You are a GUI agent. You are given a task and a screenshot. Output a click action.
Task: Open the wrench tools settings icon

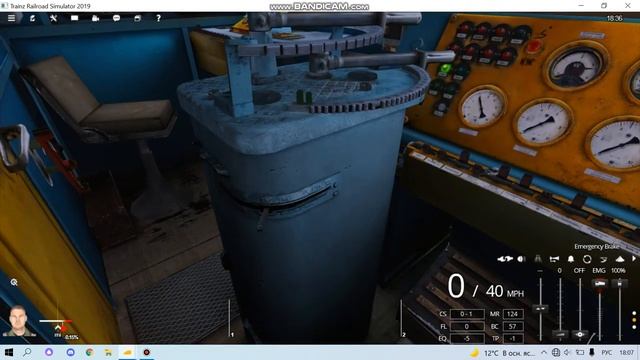click(53, 18)
